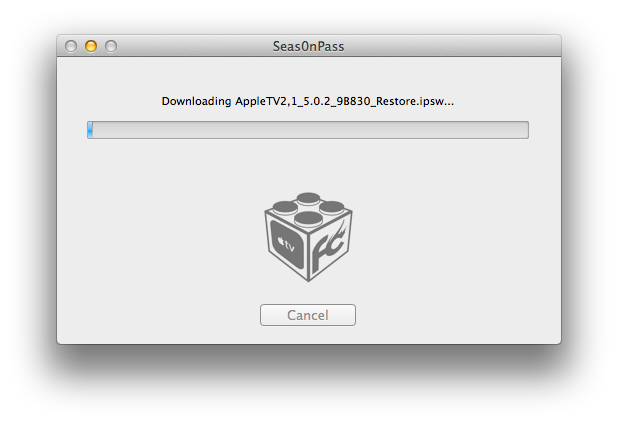Click the Seas0nPass window title text

point(308,46)
